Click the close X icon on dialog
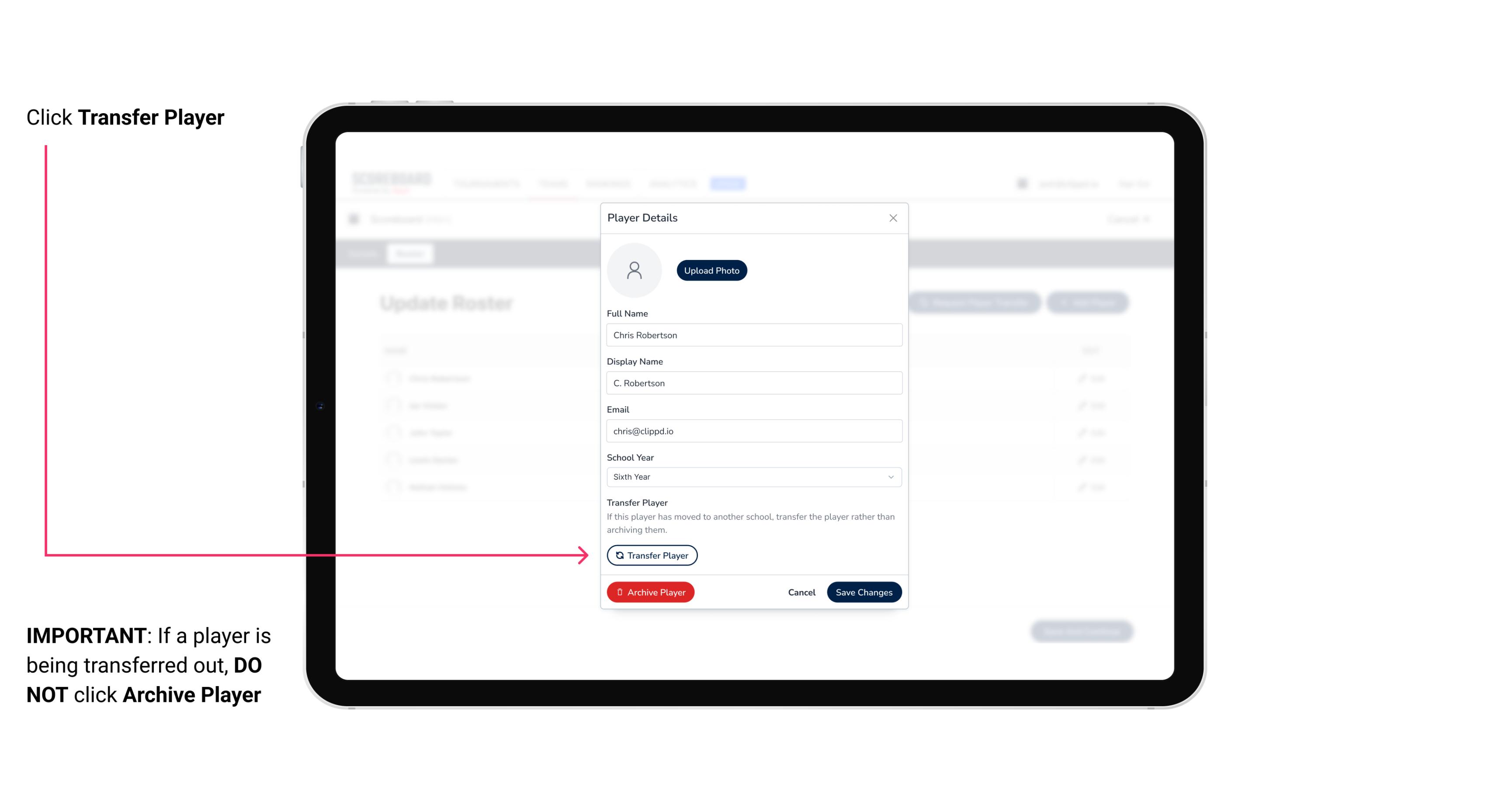The height and width of the screenshot is (812, 1509). click(x=893, y=218)
